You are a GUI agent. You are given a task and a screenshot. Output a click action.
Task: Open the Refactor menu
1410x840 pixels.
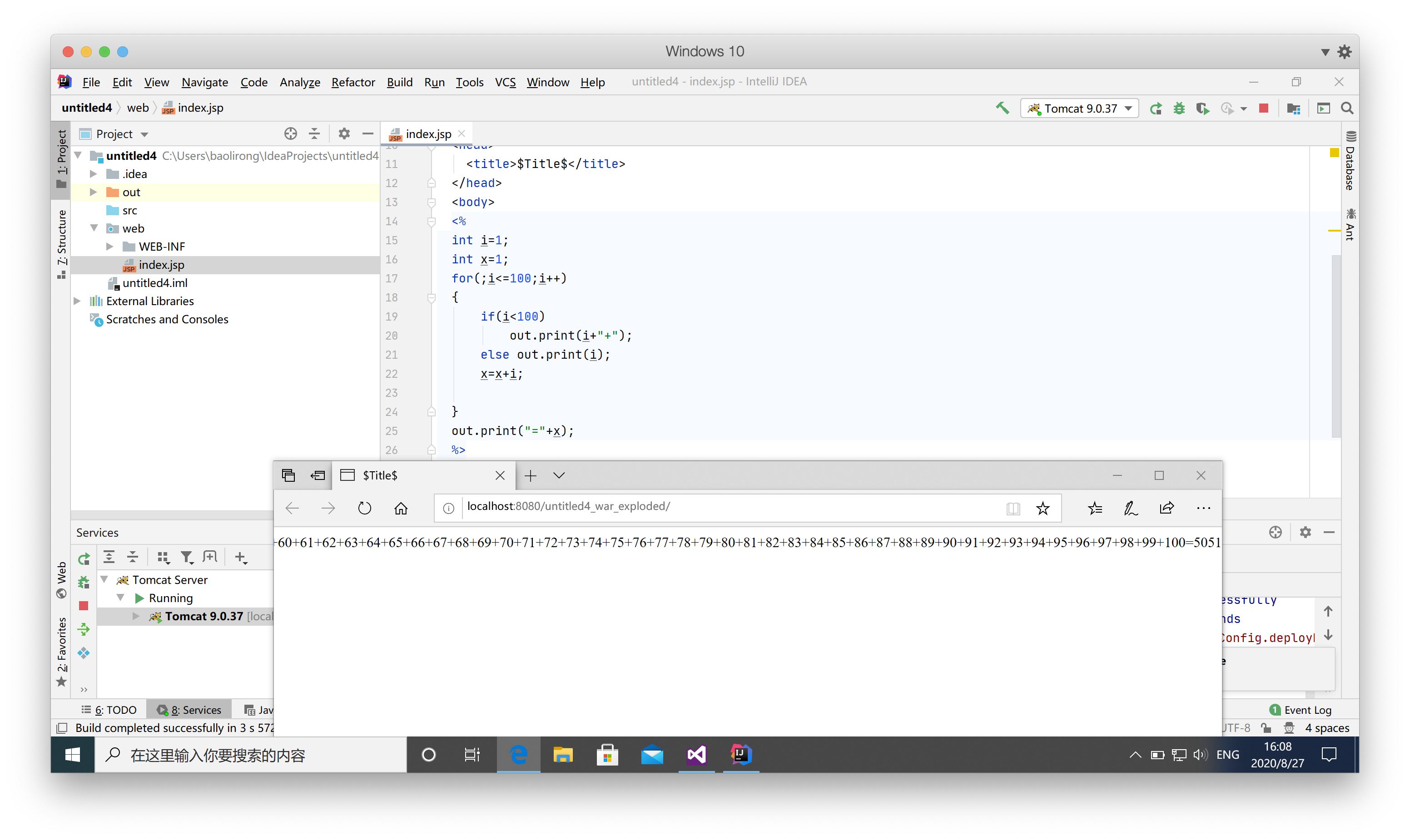click(x=353, y=82)
